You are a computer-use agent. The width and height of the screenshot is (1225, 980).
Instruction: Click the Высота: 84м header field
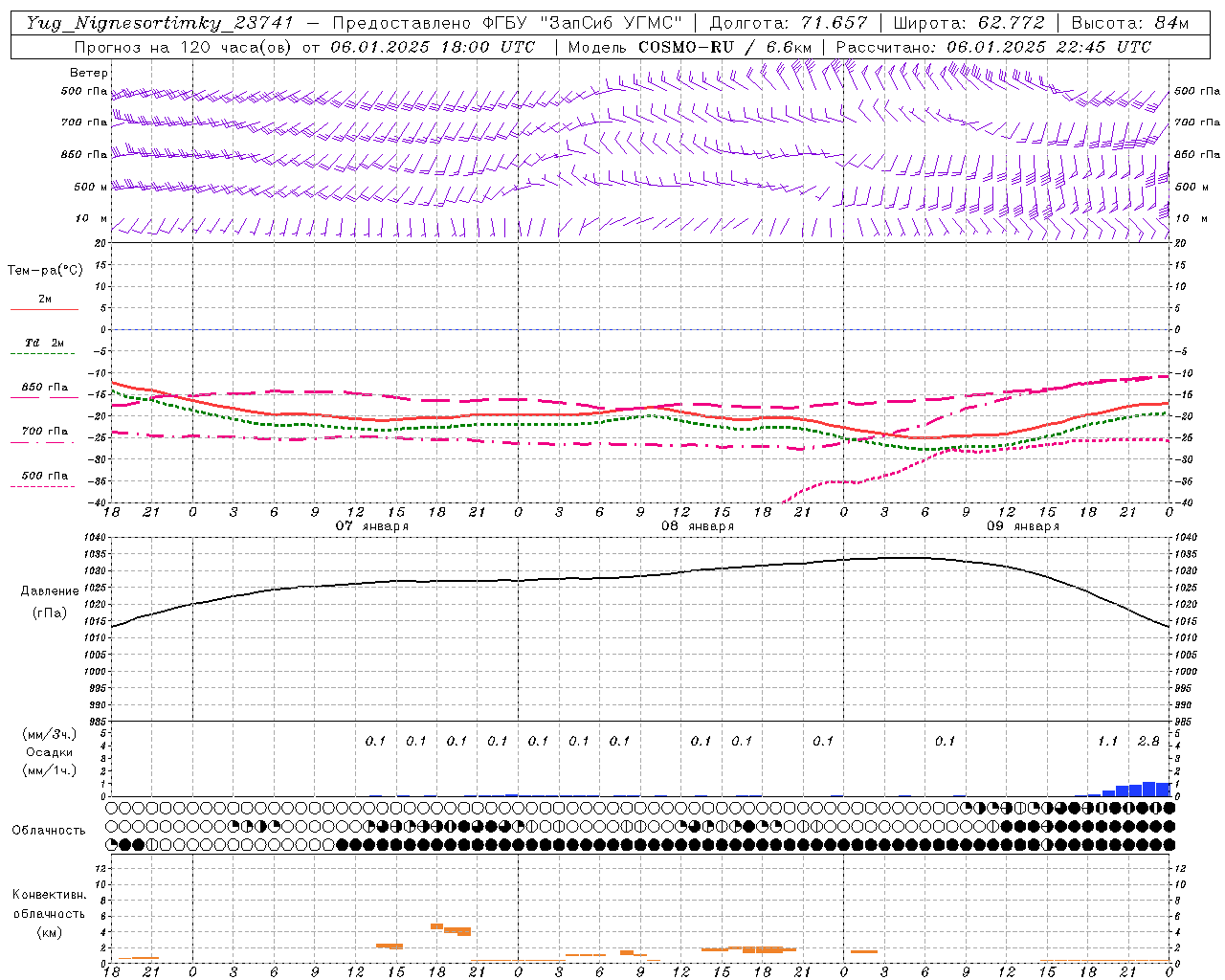tap(1129, 24)
